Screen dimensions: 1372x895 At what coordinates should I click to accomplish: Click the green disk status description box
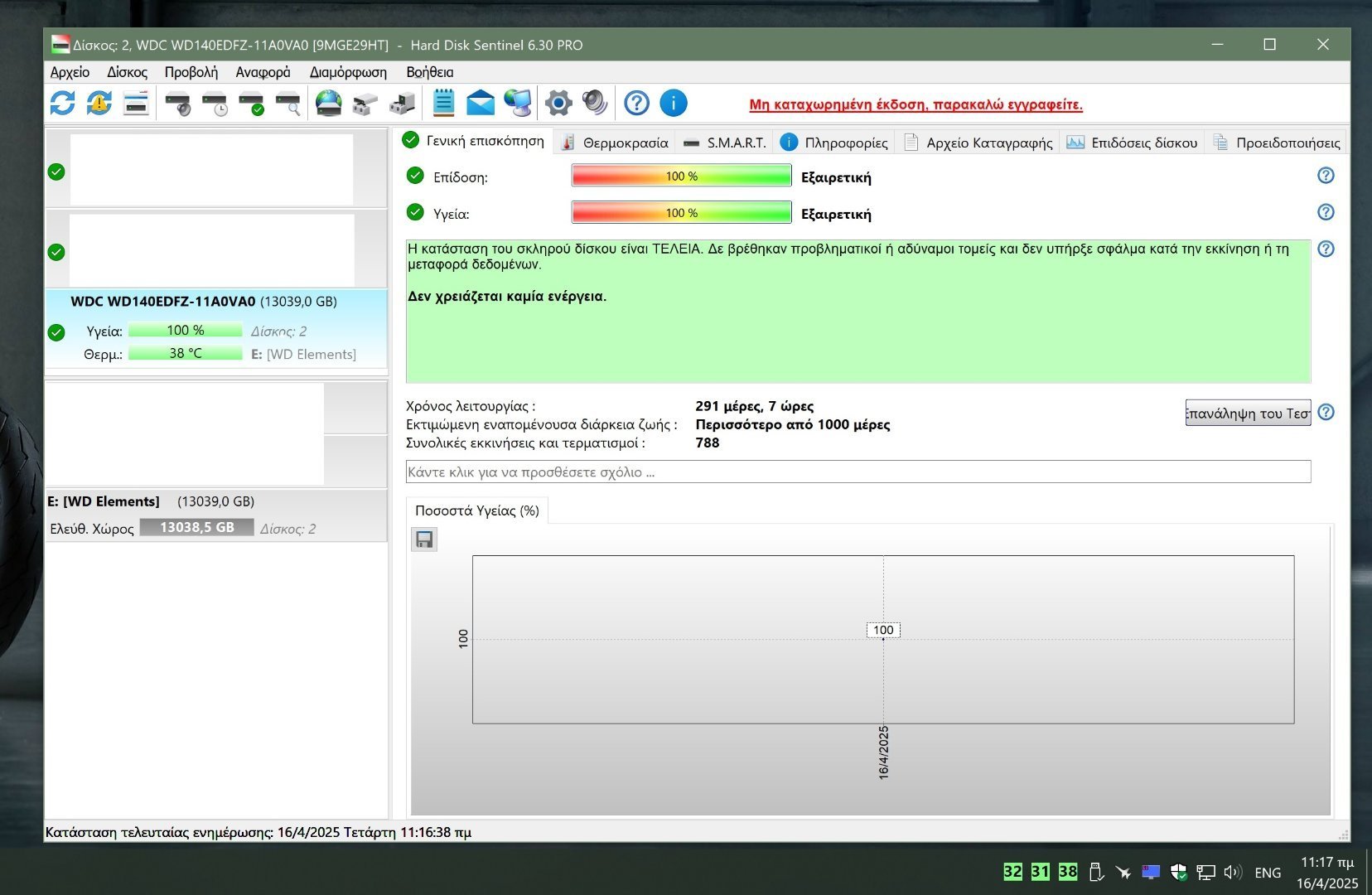pyautogui.click(x=858, y=311)
